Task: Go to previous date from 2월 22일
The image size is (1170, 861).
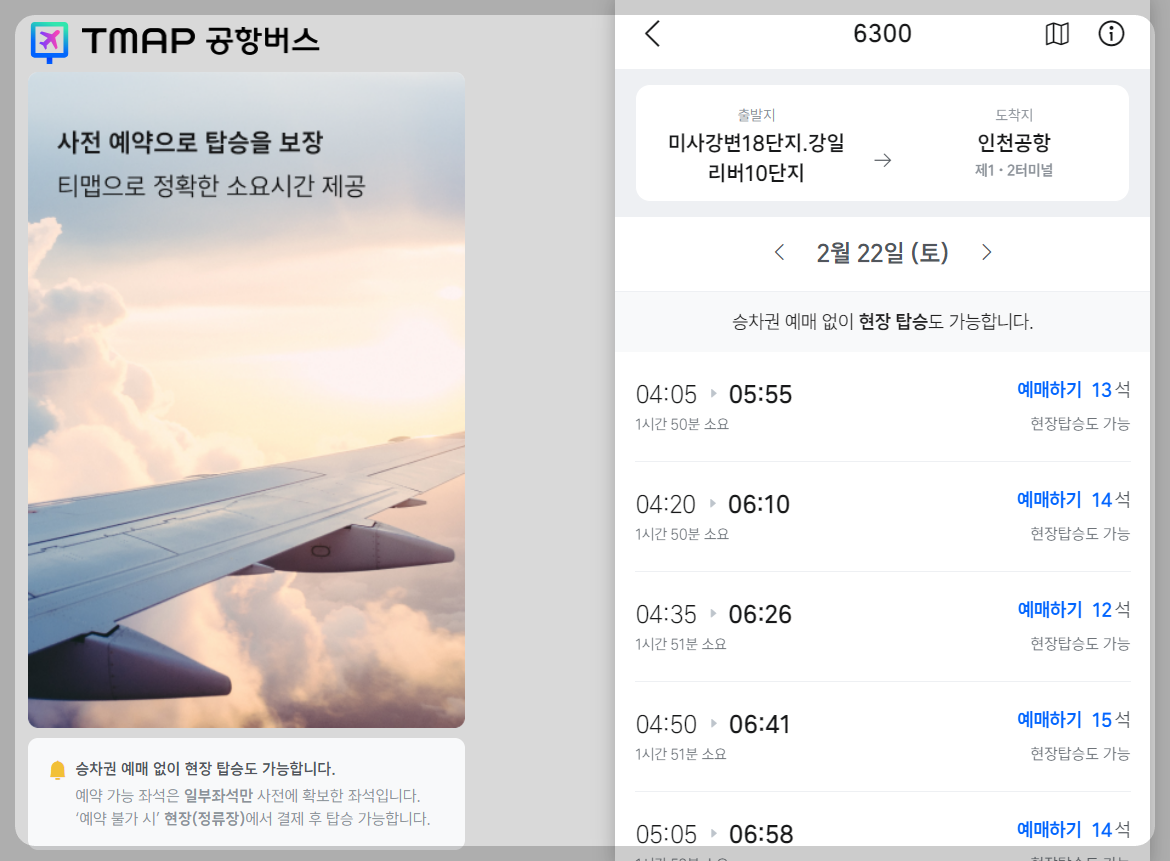Action: 780,252
